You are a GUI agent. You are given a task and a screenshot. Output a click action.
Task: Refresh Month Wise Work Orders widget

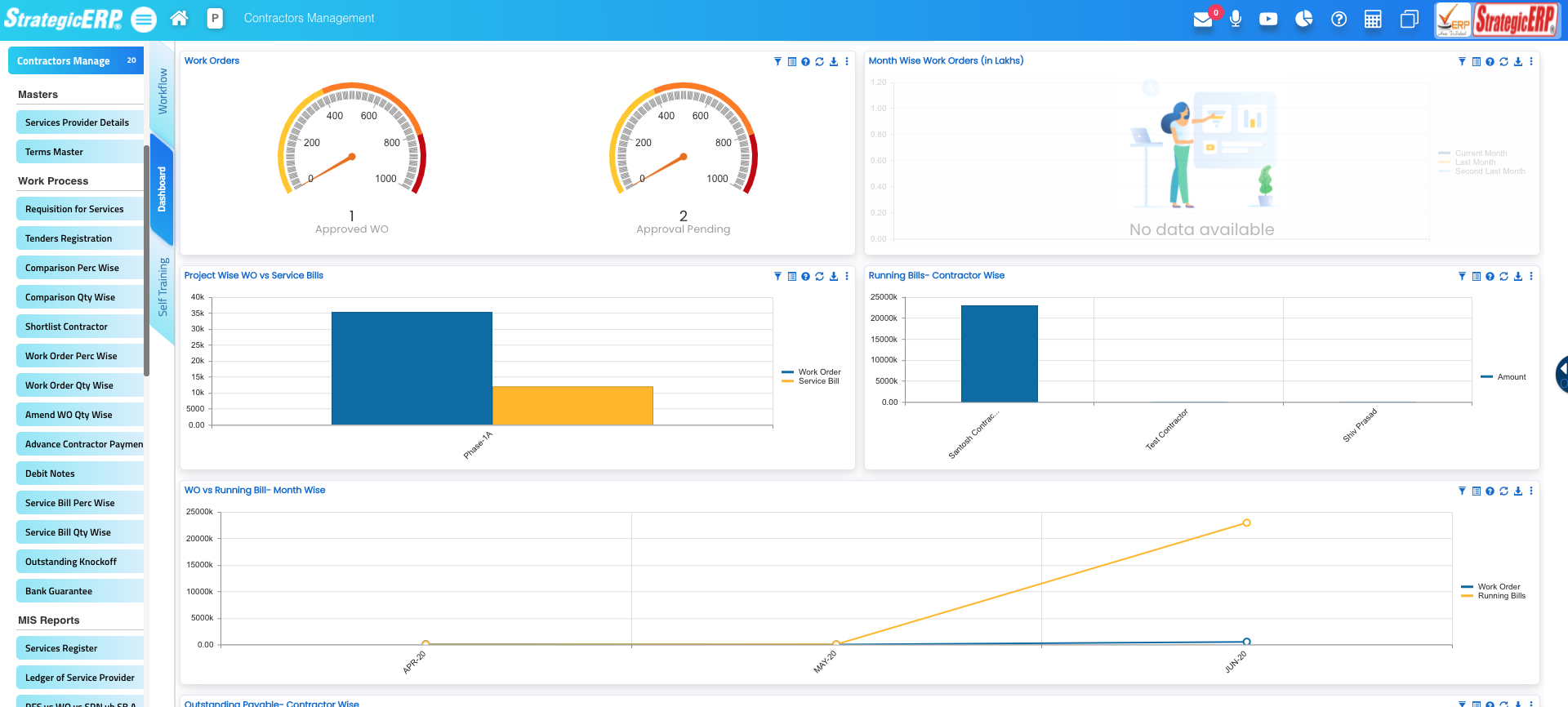pos(1503,61)
